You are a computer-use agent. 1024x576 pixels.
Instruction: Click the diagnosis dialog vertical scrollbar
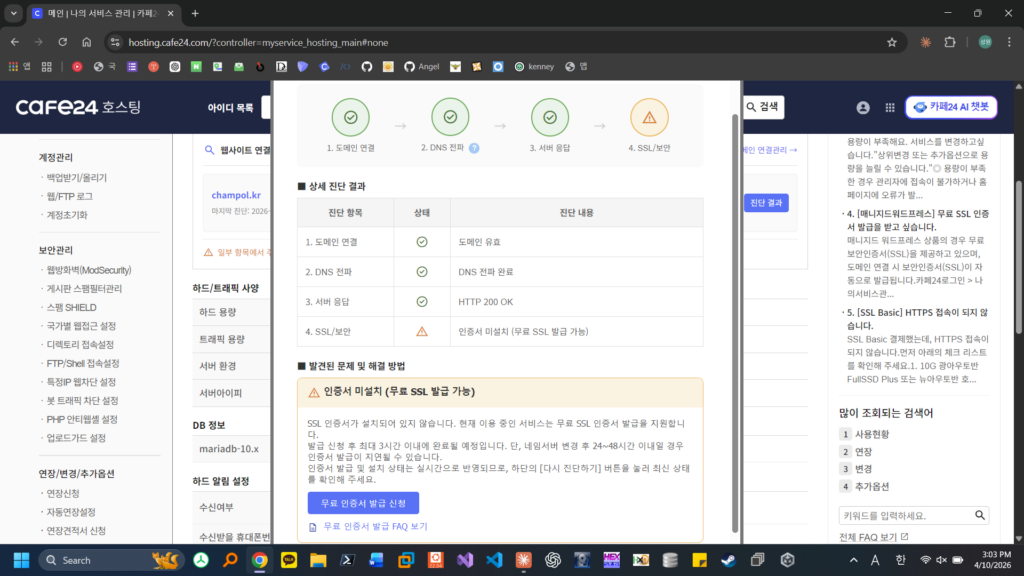click(x=735, y=323)
